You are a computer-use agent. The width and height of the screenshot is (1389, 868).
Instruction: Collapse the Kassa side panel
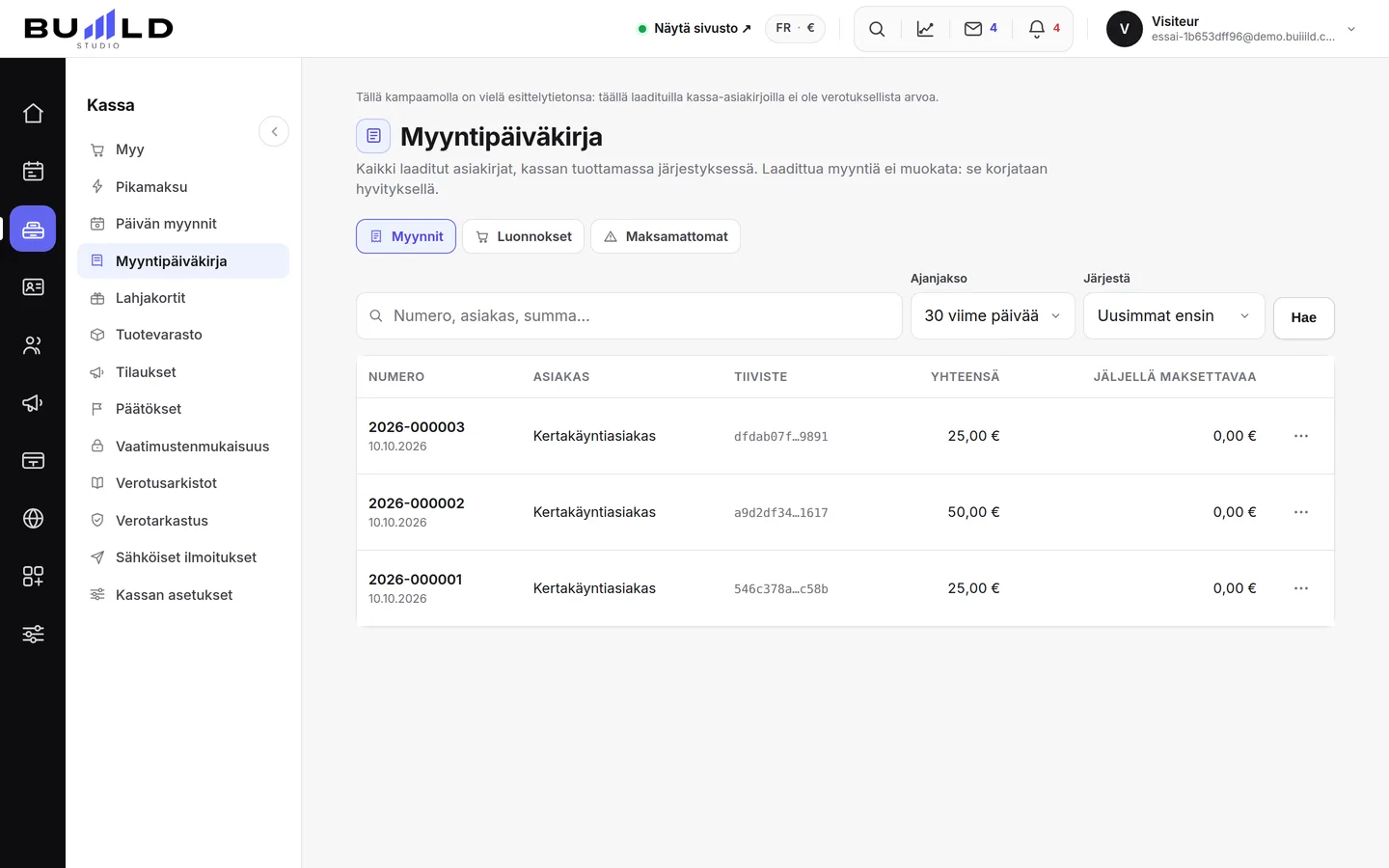[x=274, y=131]
